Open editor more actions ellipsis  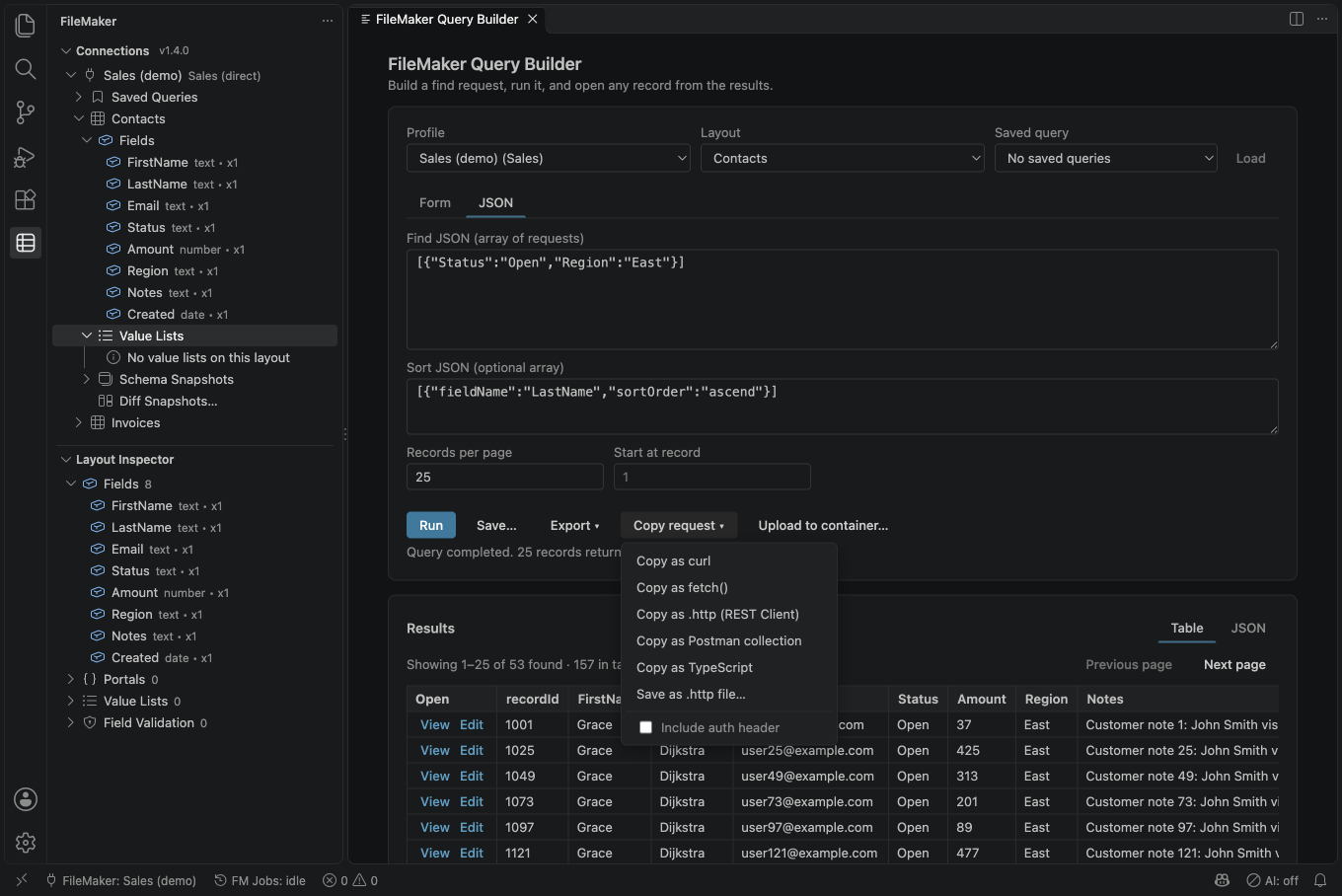click(1322, 19)
